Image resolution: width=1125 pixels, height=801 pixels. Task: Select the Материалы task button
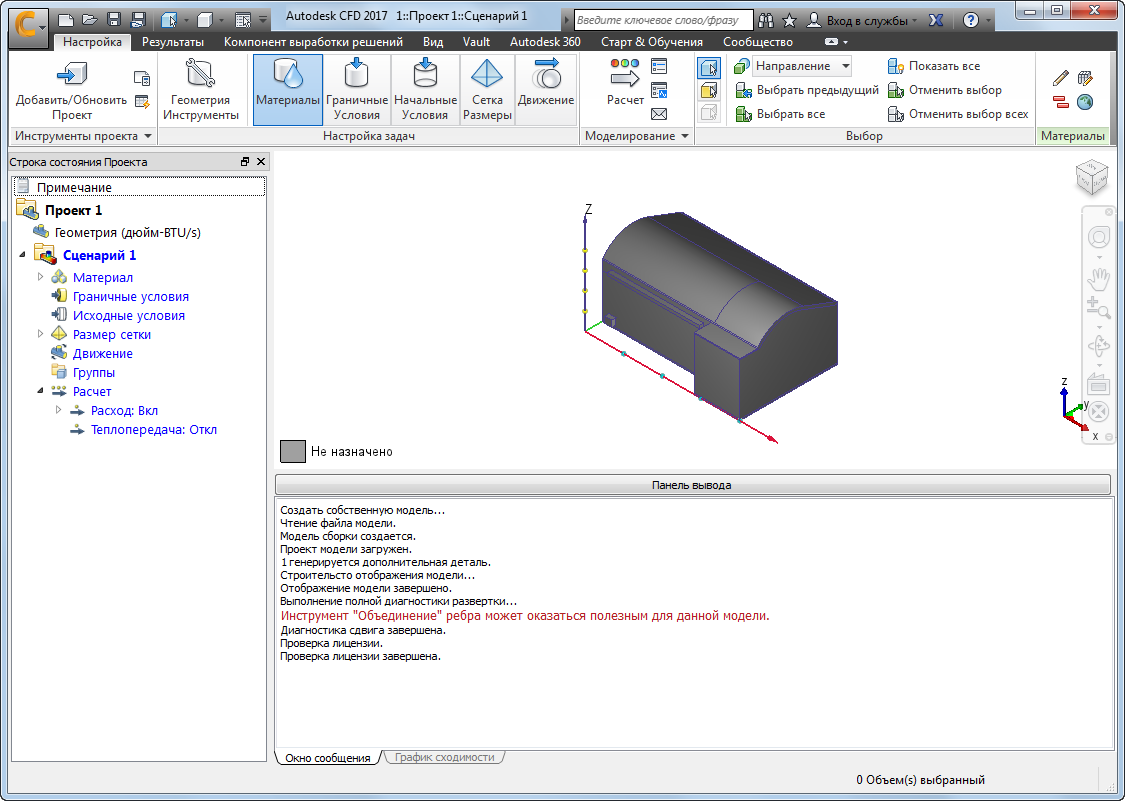click(x=288, y=90)
